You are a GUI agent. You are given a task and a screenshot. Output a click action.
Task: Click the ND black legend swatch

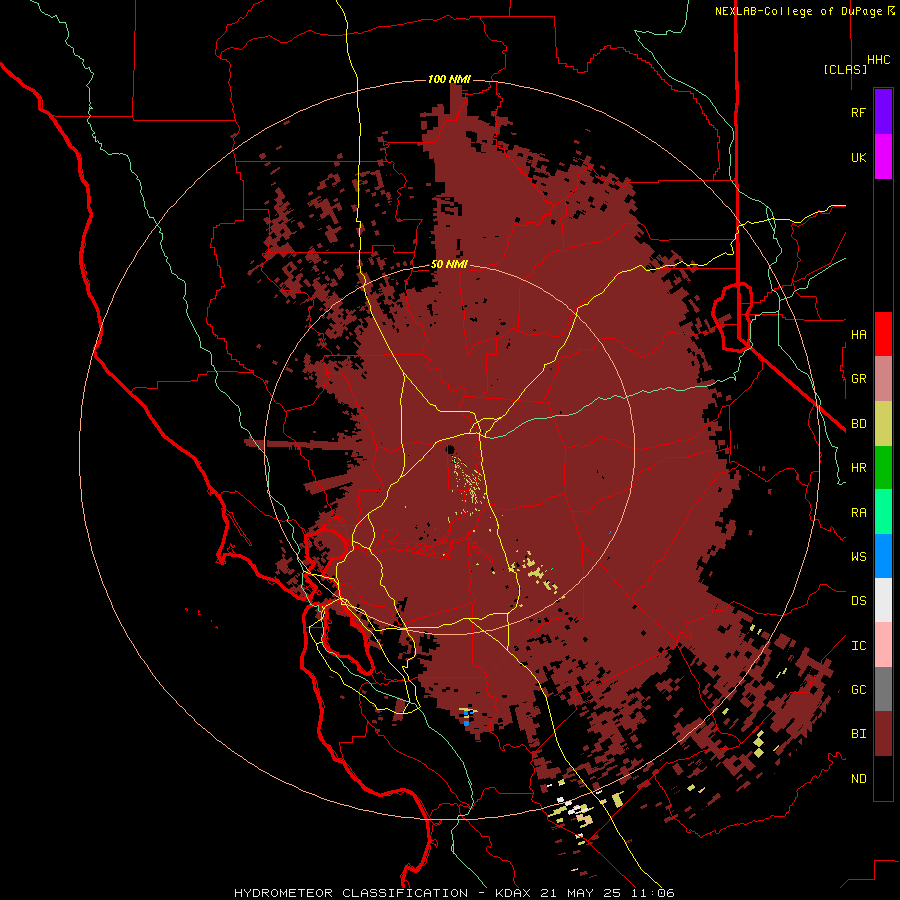[x=883, y=778]
